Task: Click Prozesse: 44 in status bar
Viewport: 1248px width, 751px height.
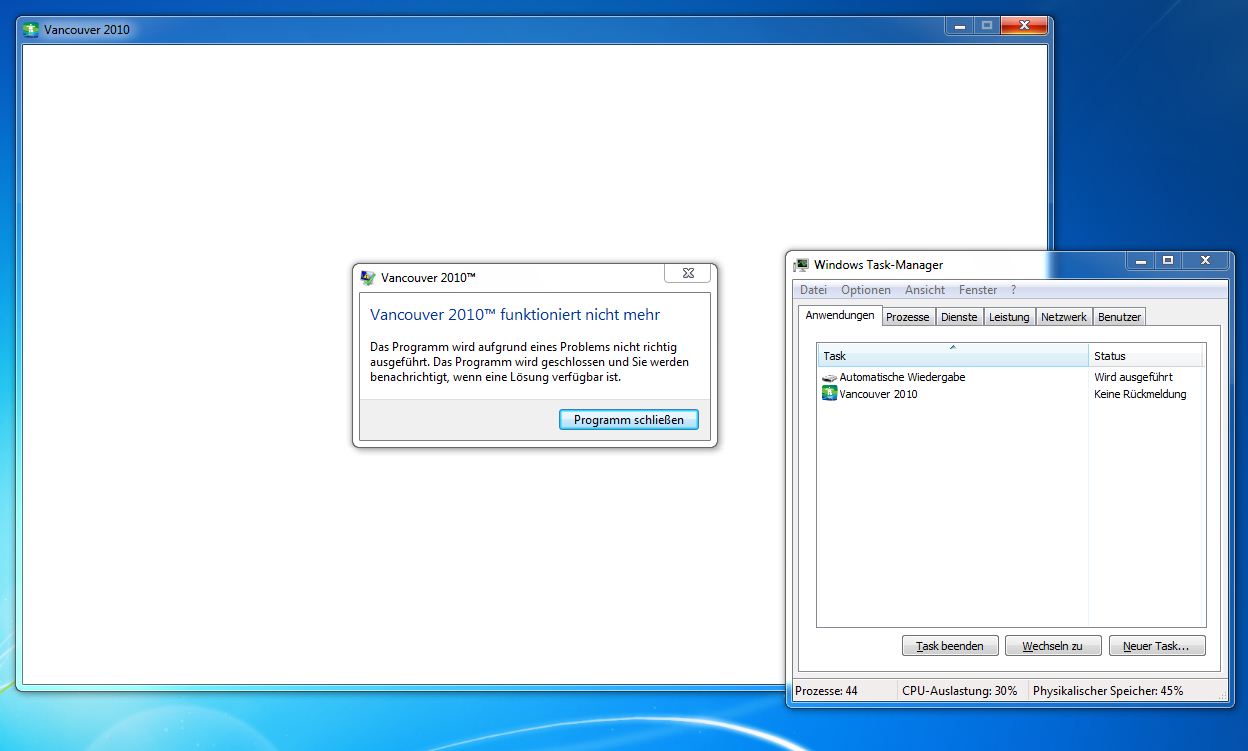Action: (826, 691)
